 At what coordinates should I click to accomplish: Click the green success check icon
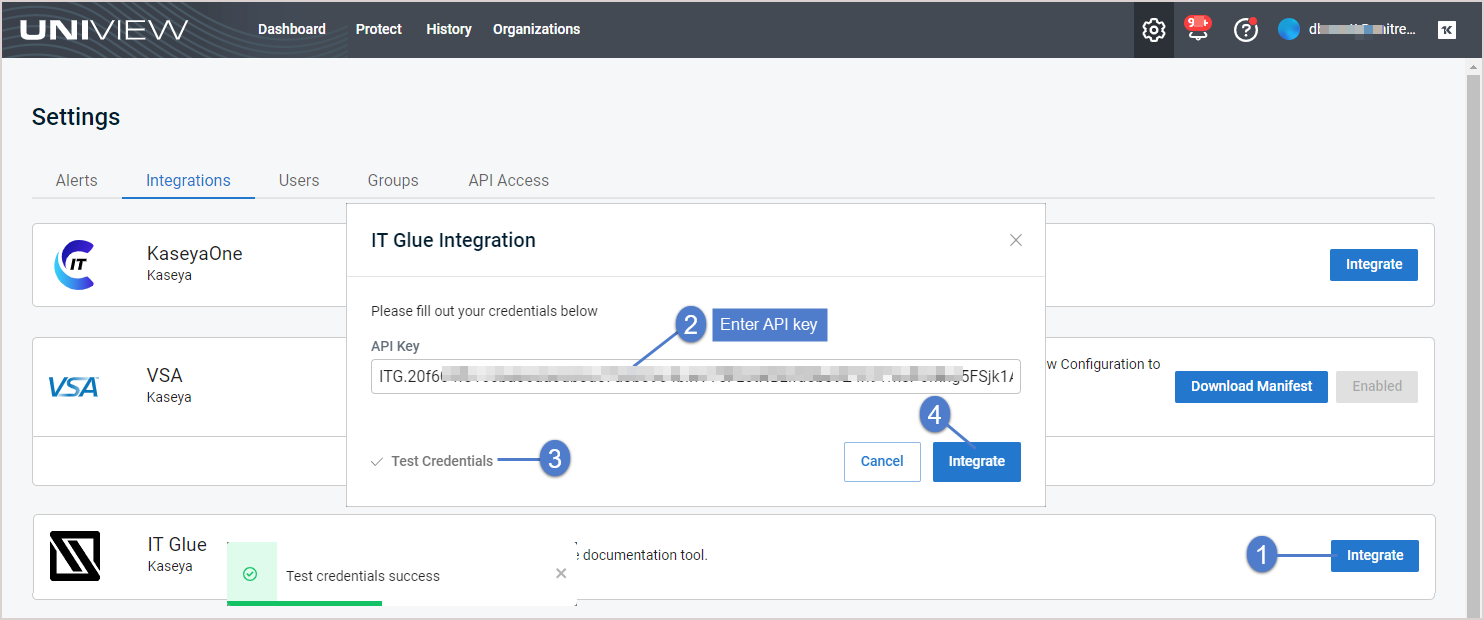tap(251, 574)
